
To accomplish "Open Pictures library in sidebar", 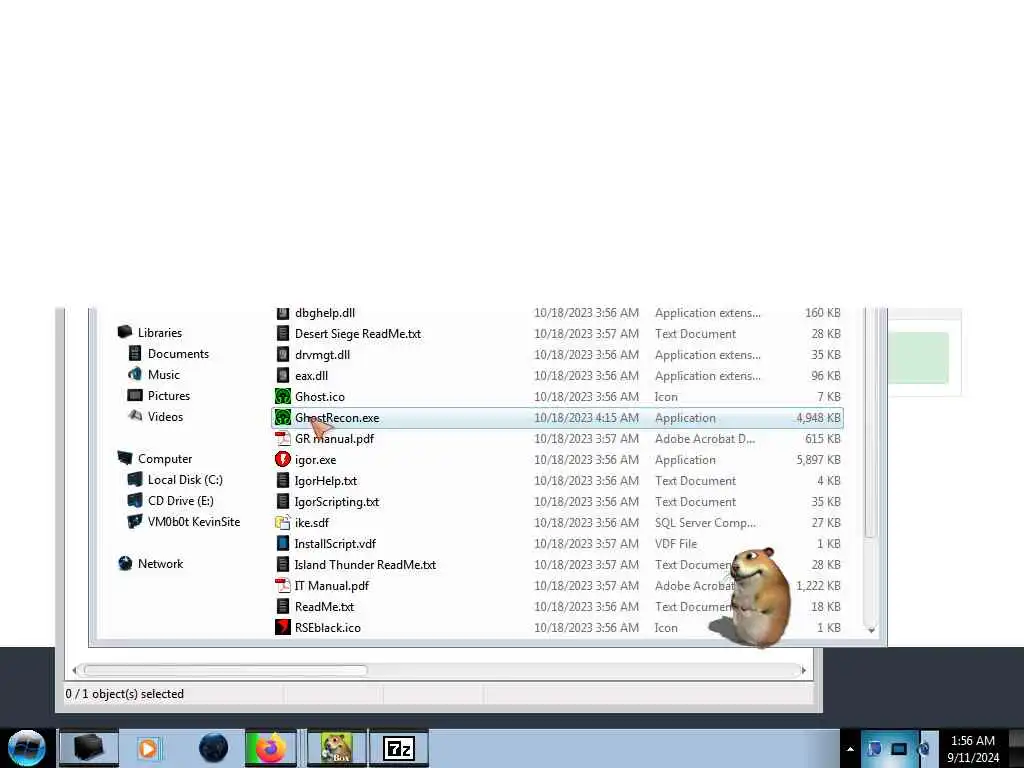I will click(168, 395).
